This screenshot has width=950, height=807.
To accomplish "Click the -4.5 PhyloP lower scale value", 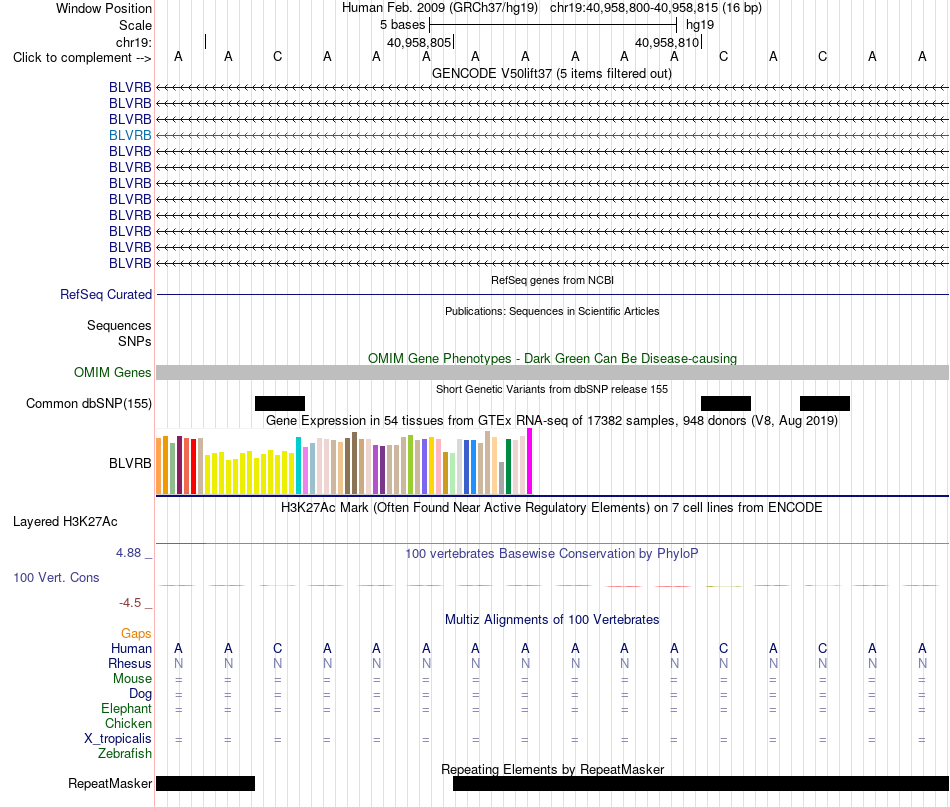I will point(130,603).
